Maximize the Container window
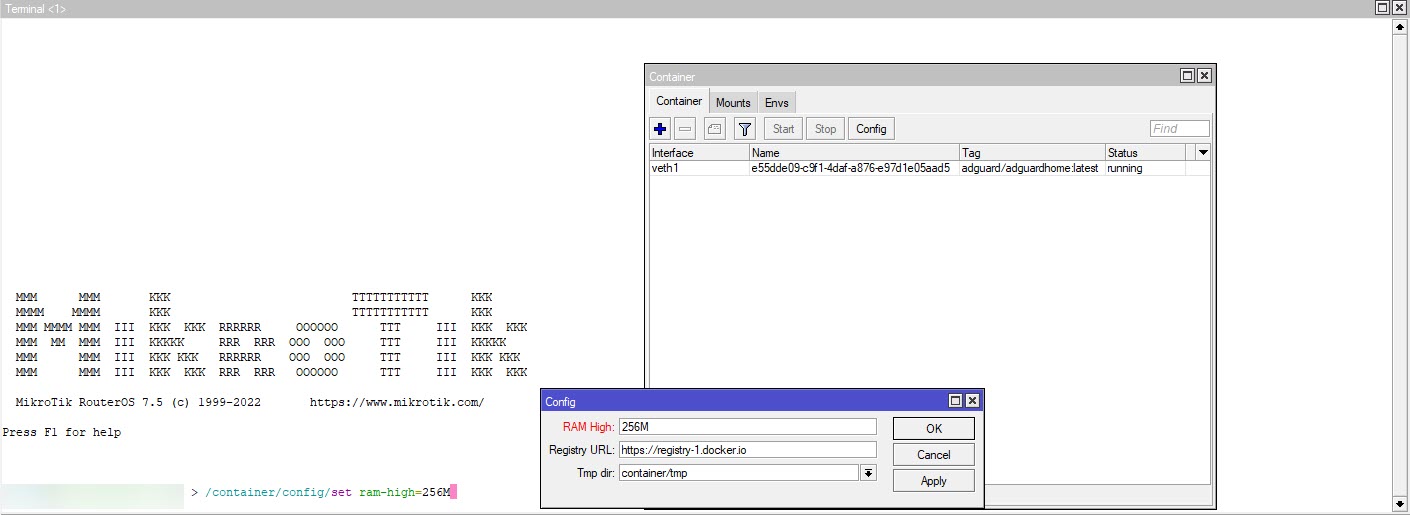Screen dimensions: 1410x515 (1187, 76)
